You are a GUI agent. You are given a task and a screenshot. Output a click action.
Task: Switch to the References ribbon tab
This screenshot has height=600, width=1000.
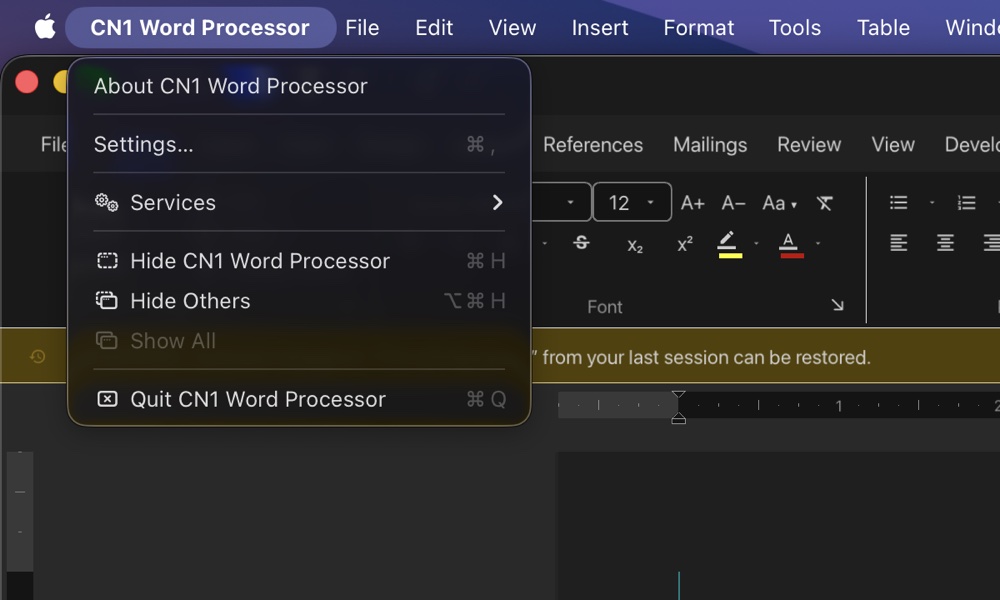pos(592,145)
